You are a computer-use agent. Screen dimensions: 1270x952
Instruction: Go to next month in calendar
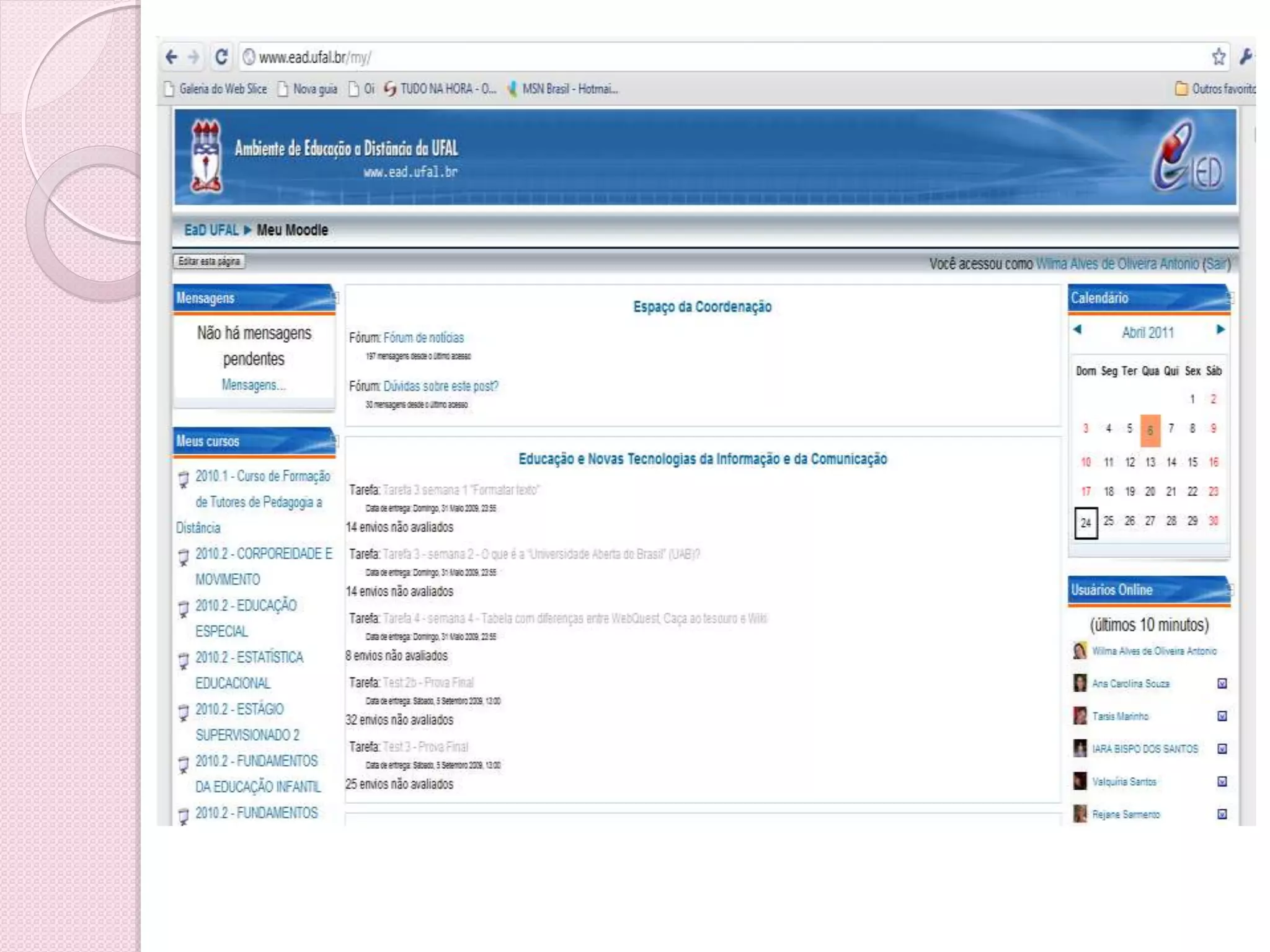(1220, 330)
